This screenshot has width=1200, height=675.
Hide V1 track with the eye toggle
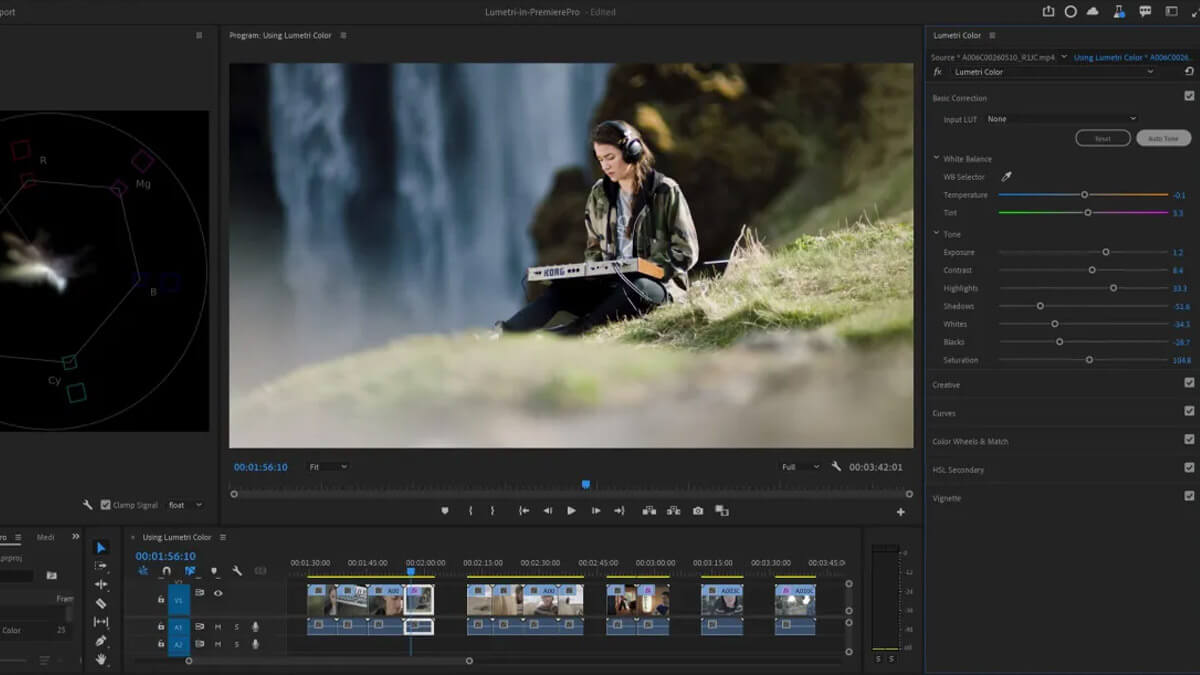pyautogui.click(x=218, y=593)
